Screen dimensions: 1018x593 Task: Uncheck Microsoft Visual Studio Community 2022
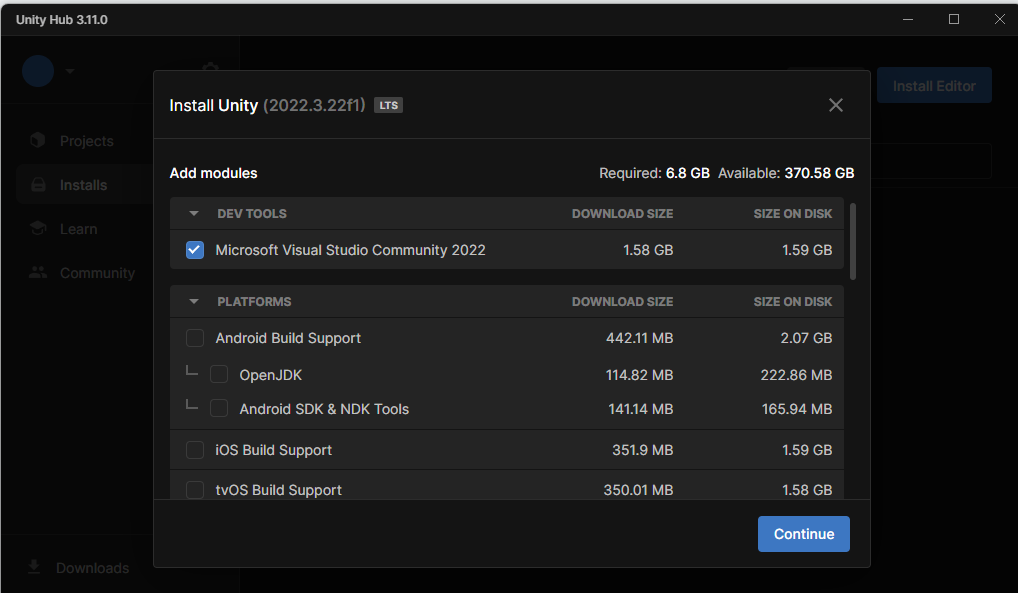pos(195,250)
